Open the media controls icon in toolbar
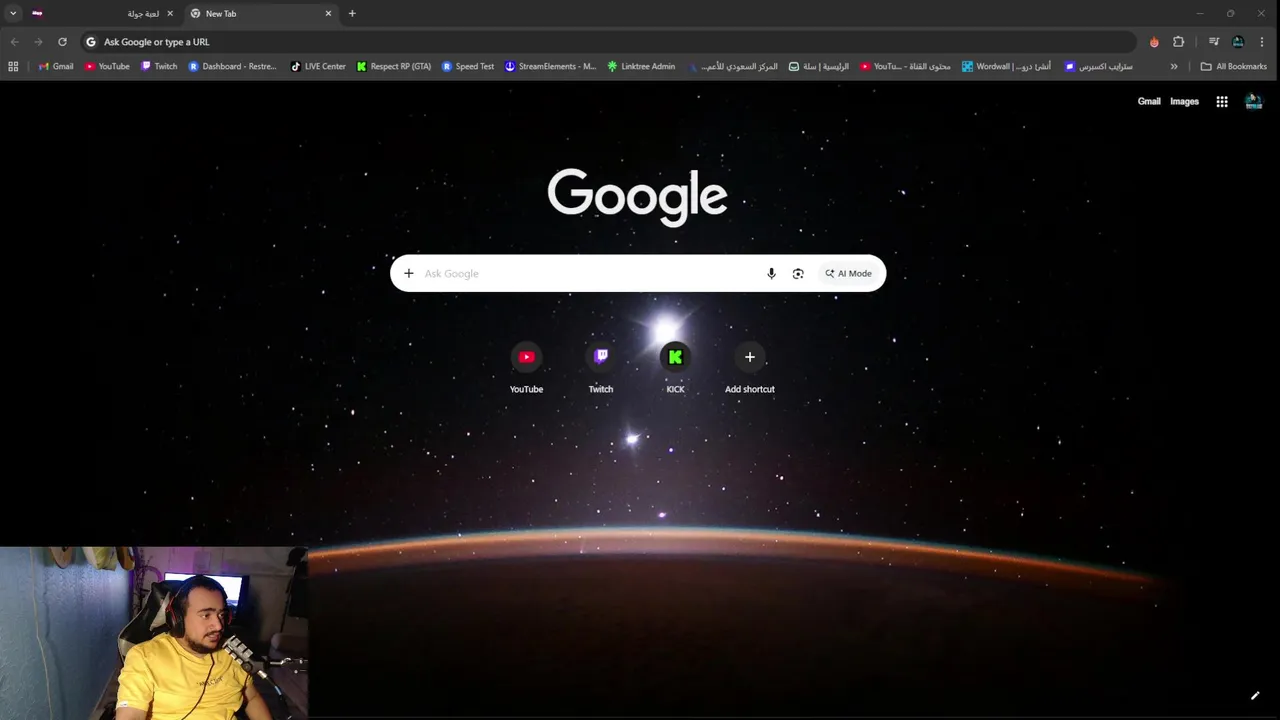Screen dimensions: 1280x720 pyautogui.click(x=1214, y=42)
